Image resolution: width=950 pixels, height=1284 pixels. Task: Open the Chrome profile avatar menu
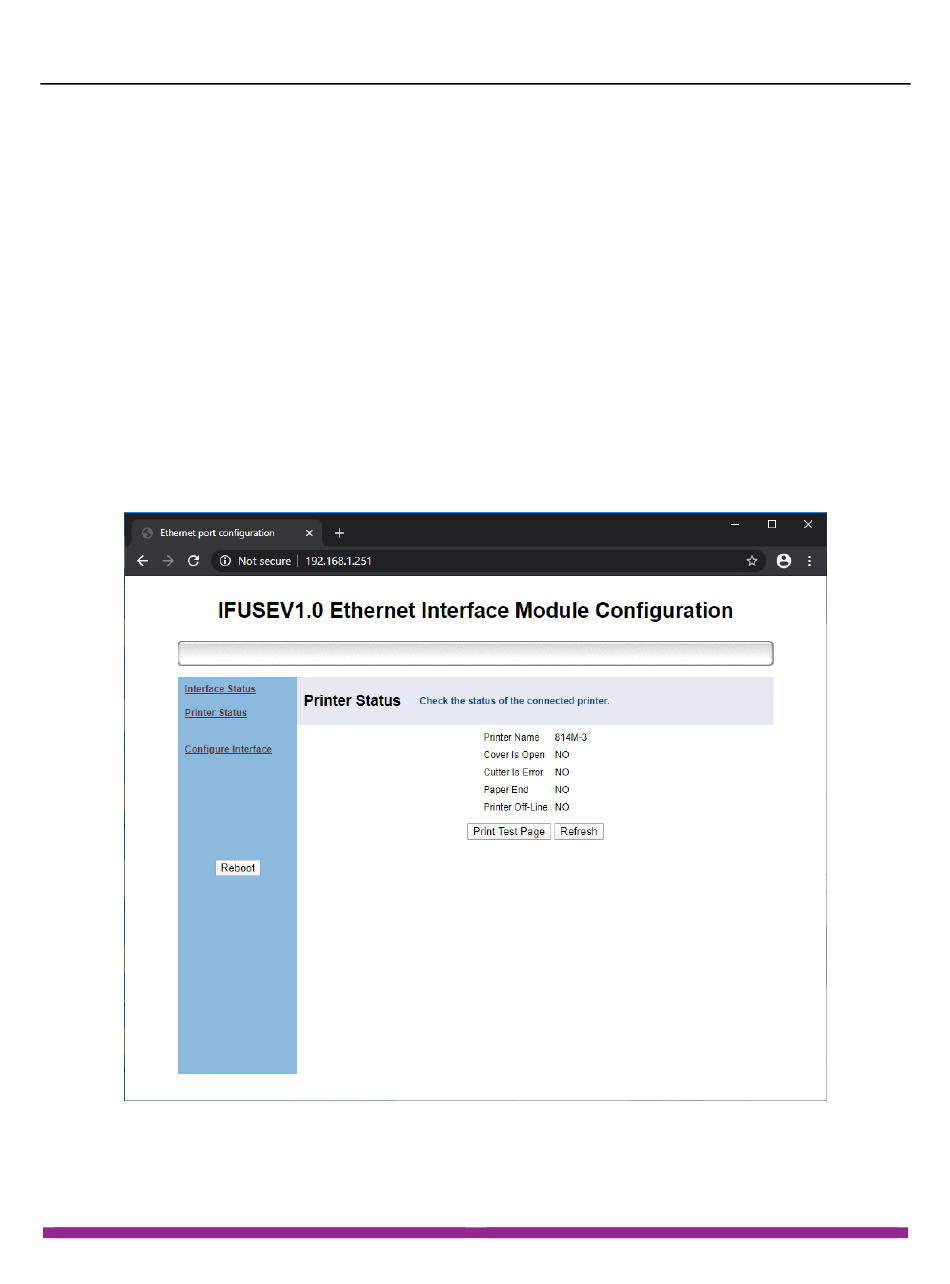tap(784, 561)
